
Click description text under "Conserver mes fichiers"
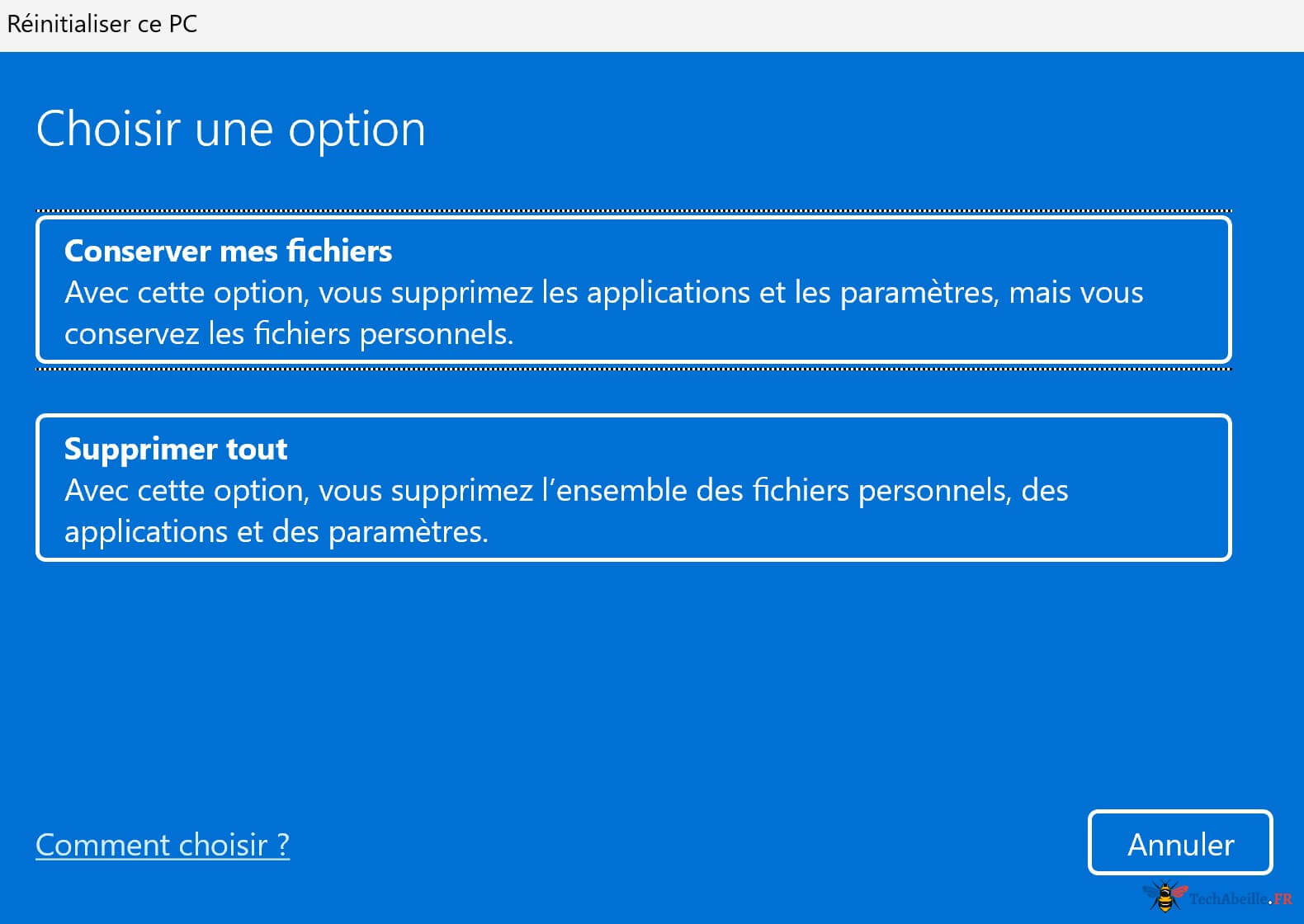(x=603, y=293)
